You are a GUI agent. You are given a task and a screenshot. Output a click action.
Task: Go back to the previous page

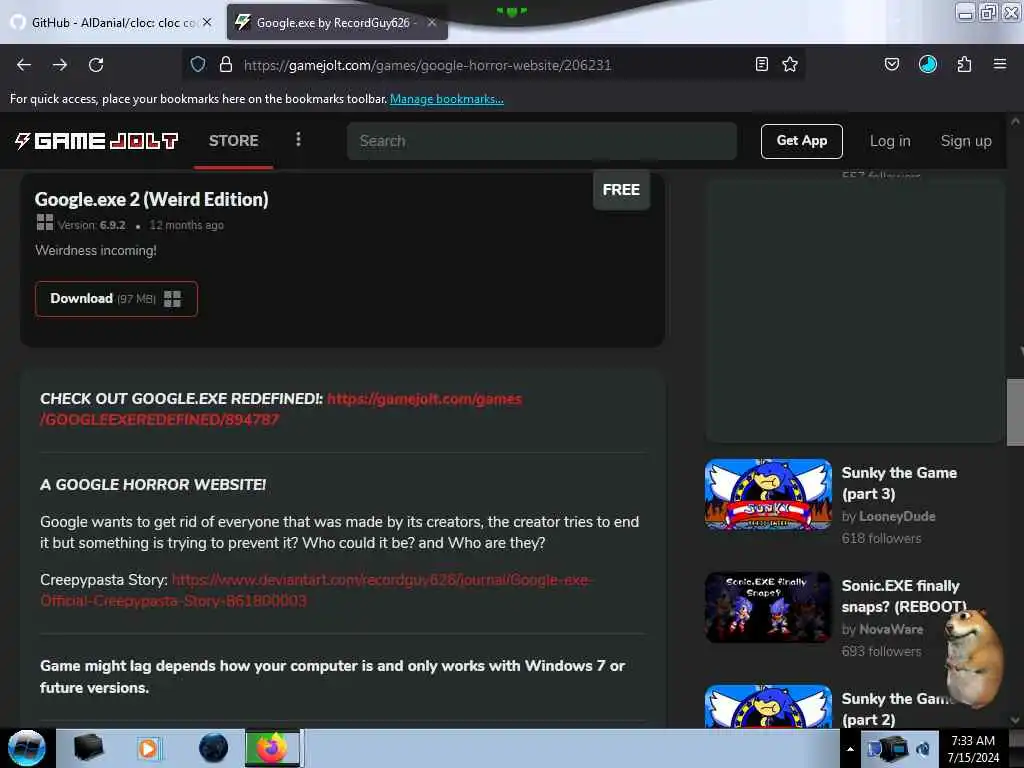(x=24, y=65)
